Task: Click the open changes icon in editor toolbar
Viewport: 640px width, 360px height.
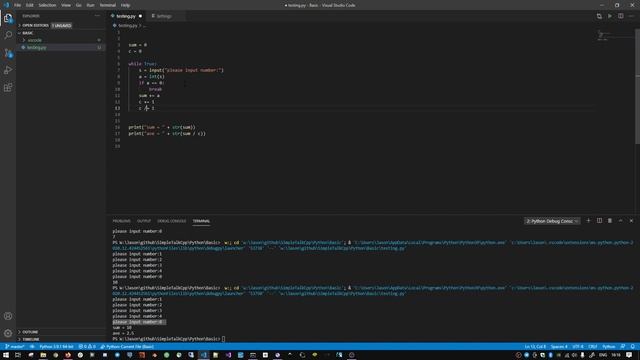Action: pos(599,16)
